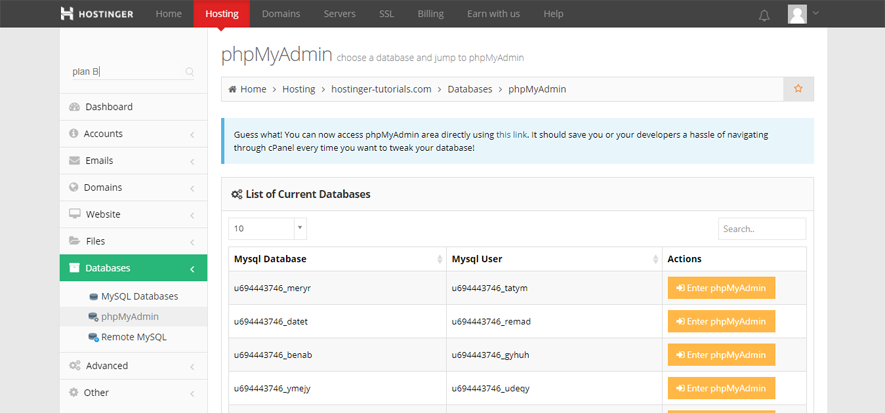The image size is (885, 413).
Task: Expand the Emails sidebar section
Action: [192, 161]
